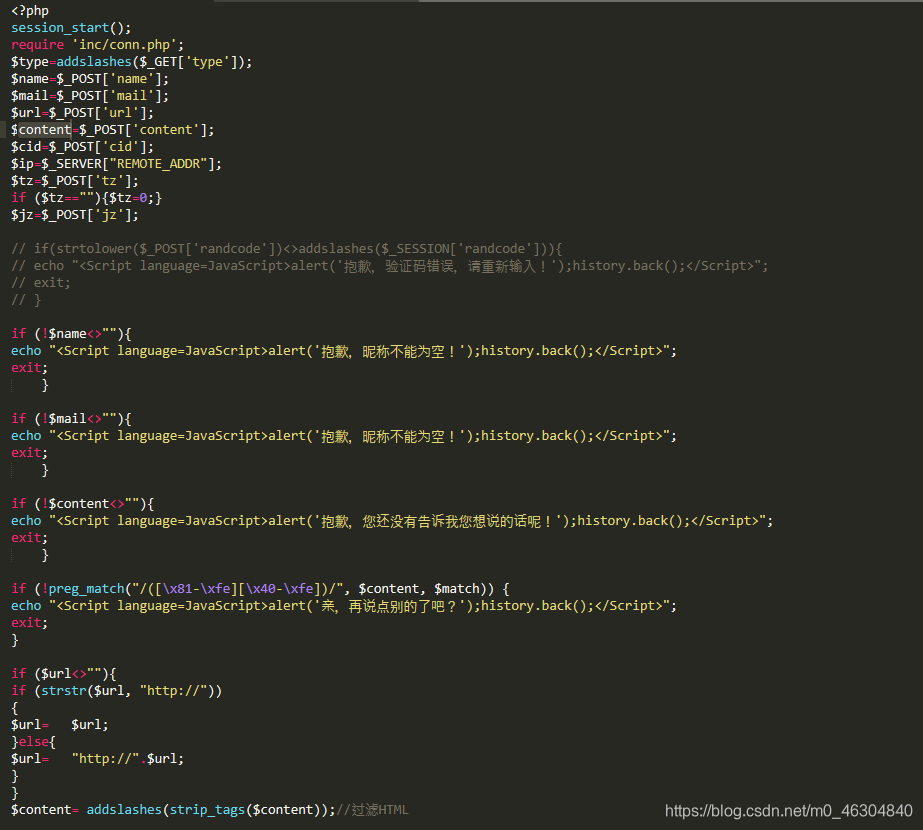923x830 pixels.
Task: Click the require 'inc/conn.php' line
Action: (97, 45)
